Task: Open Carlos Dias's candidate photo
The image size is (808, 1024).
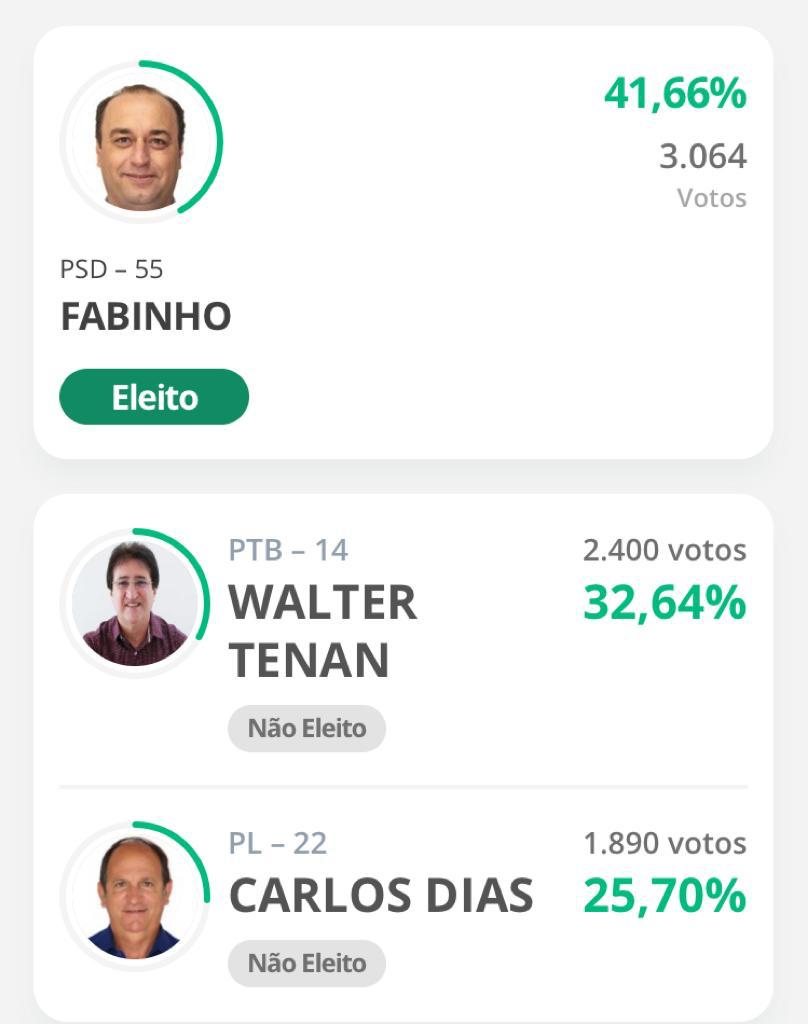Action: (135, 896)
